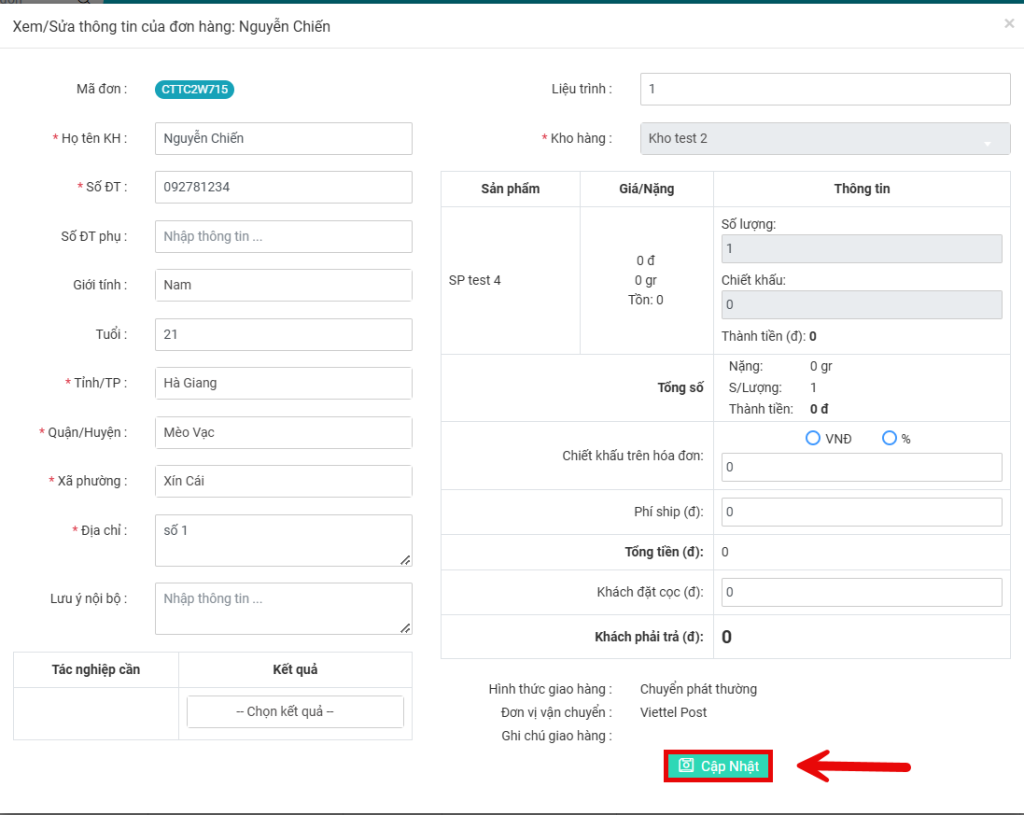
Task: Select the percent discount radio option
Action: point(889,438)
